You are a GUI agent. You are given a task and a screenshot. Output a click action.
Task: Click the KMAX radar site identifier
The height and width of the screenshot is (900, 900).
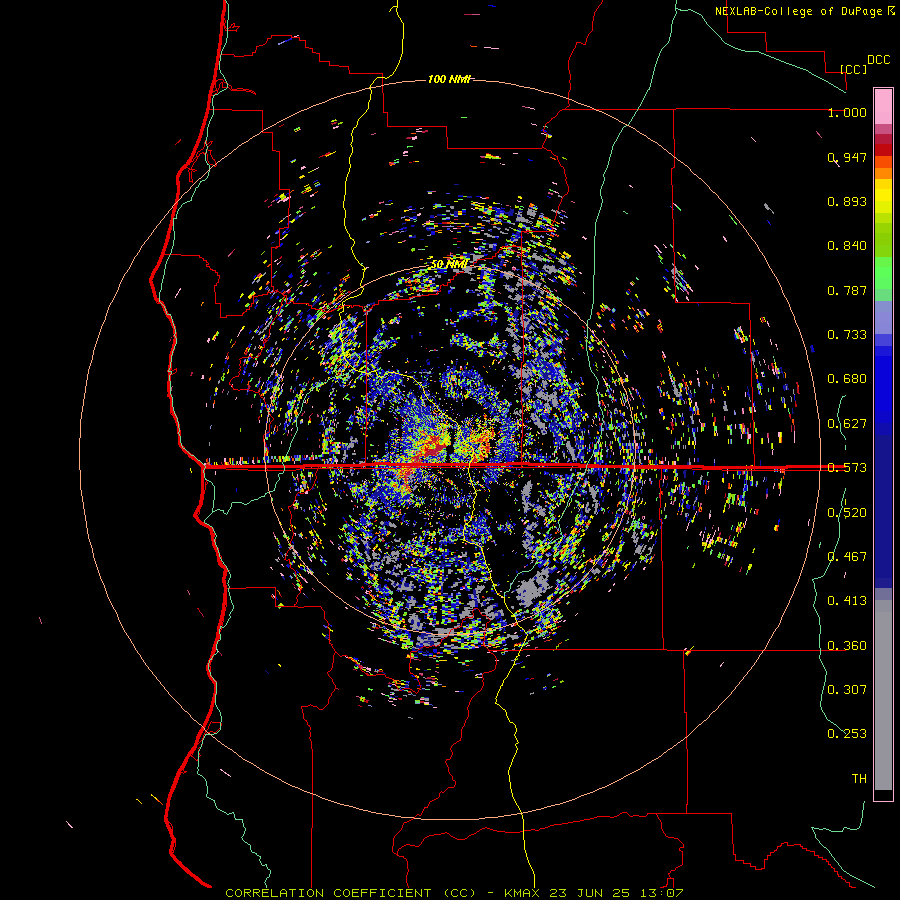tap(521, 893)
